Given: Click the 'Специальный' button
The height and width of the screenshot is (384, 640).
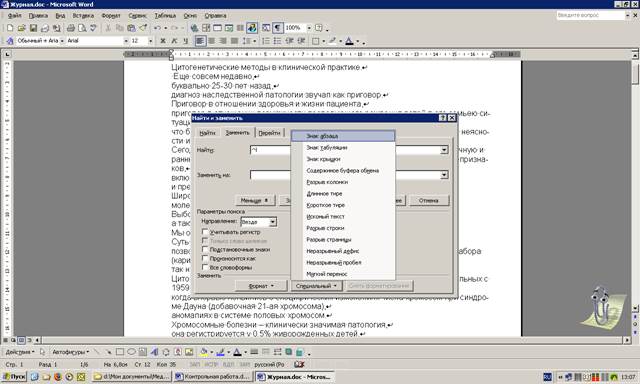Looking at the screenshot, I should 317,286.
